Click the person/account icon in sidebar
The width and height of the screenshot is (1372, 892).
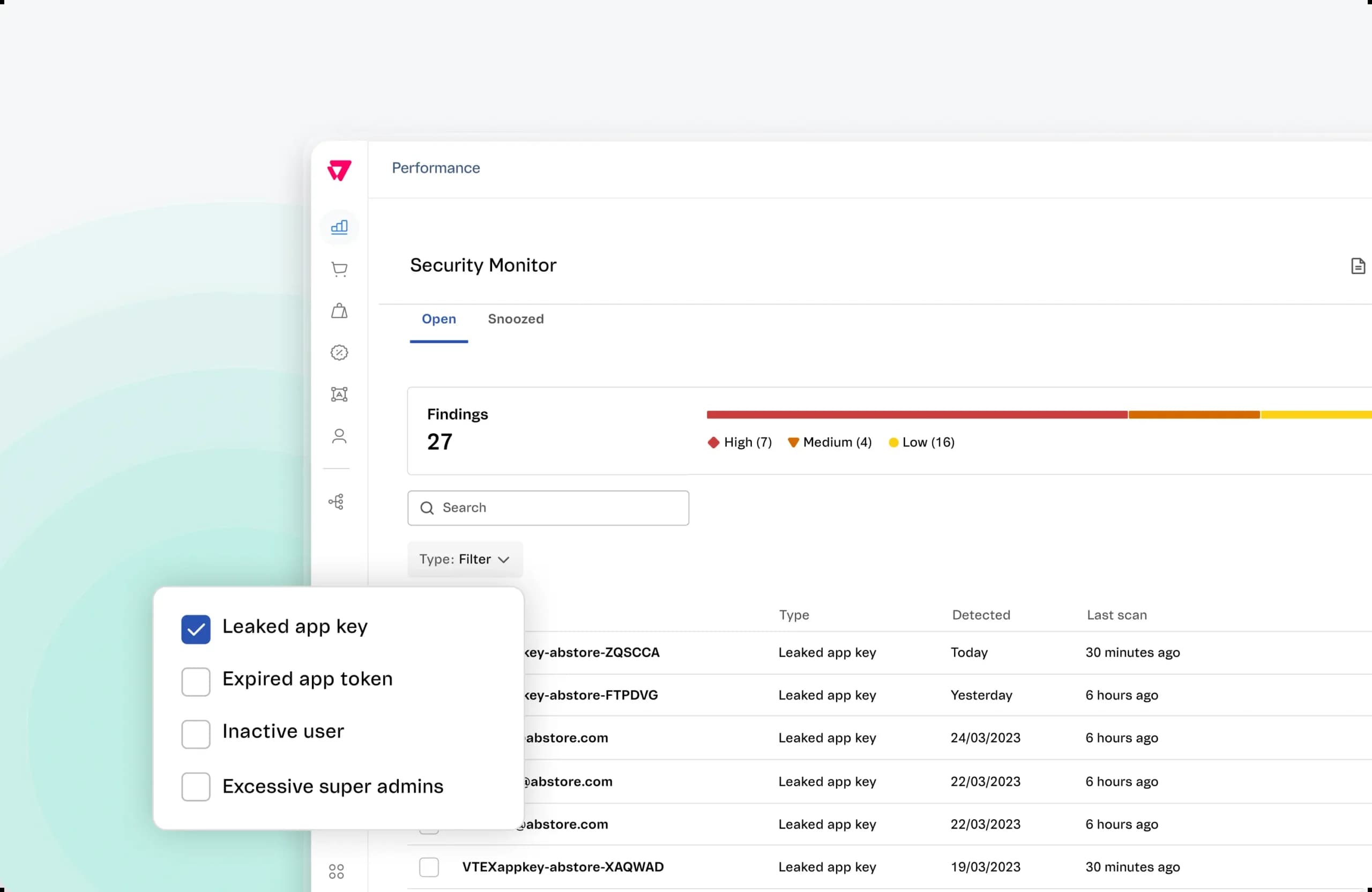pos(340,436)
